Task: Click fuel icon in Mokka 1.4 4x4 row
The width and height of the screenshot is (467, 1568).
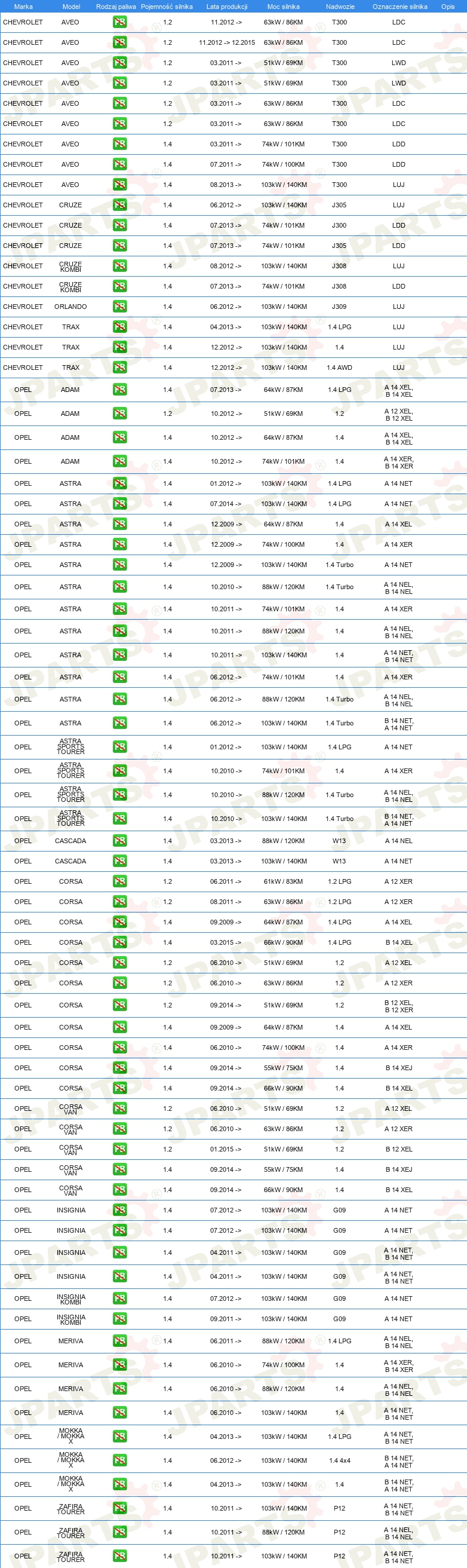Action: [x=120, y=1460]
